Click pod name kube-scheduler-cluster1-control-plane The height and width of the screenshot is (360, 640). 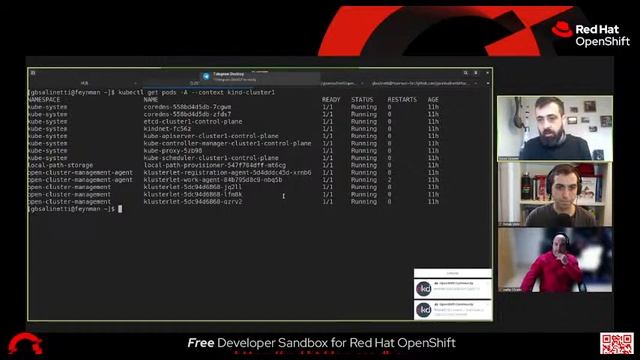(211, 158)
